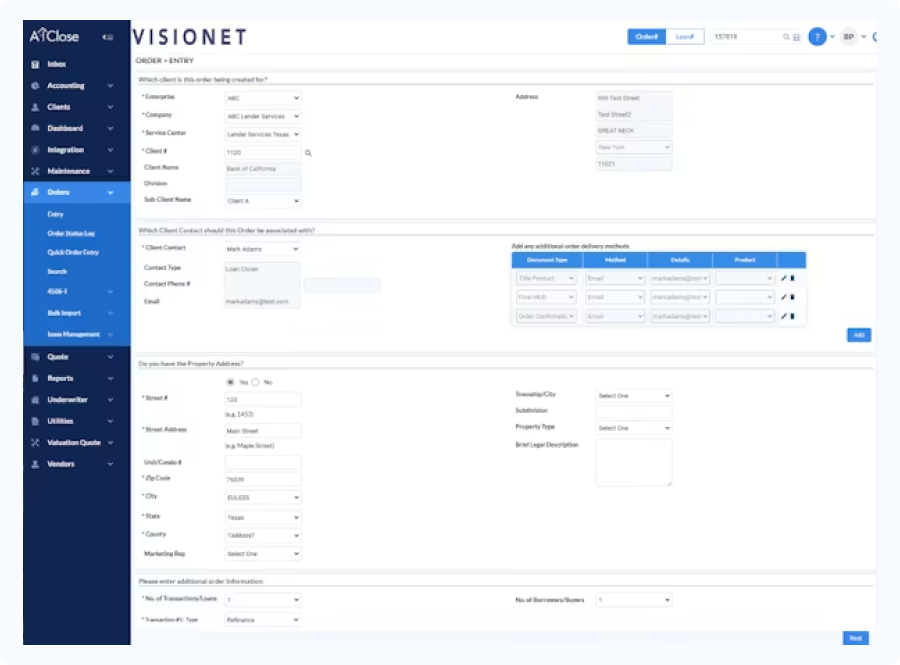Select Entry under the Orders menu

click(x=53, y=214)
